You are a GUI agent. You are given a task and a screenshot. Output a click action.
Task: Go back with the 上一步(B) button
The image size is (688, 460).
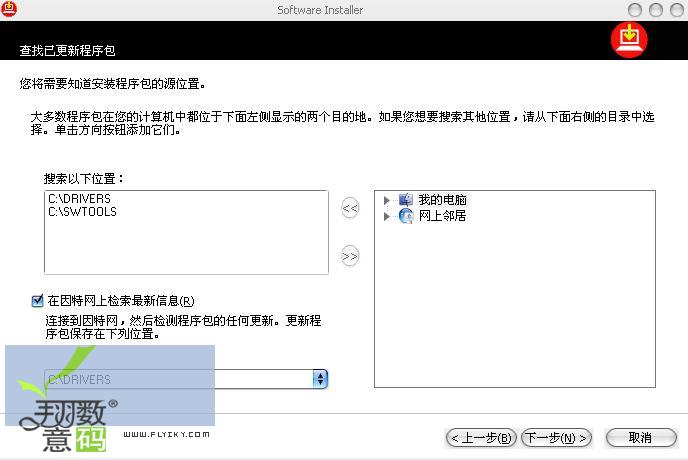[481, 438]
